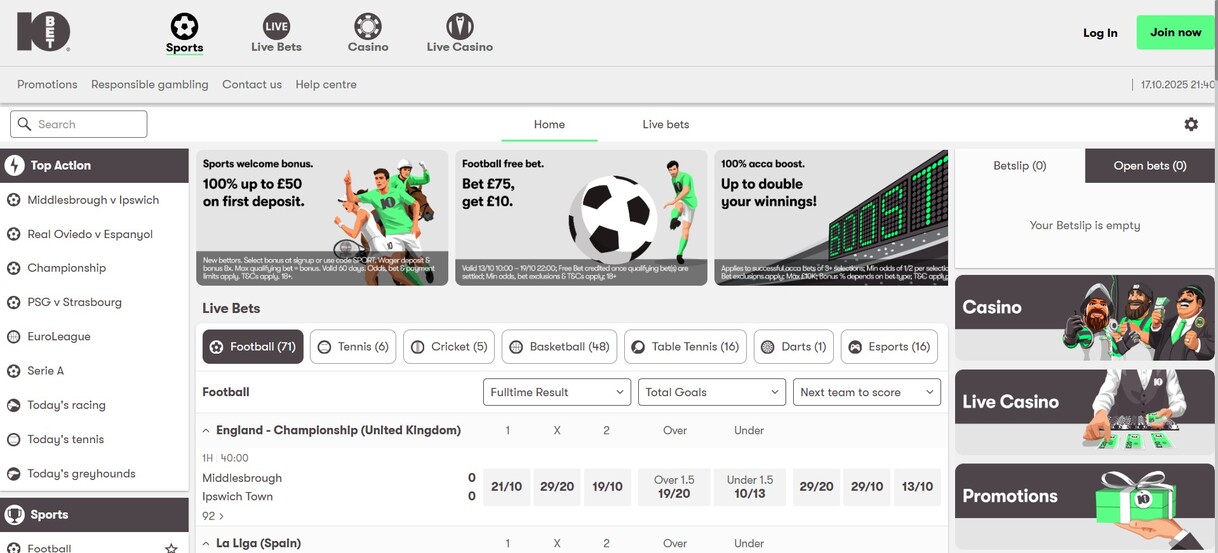Viewport: 1218px width, 553px height.
Task: Click football icon beside Middlesbrough v Ipswich
Action: point(14,200)
